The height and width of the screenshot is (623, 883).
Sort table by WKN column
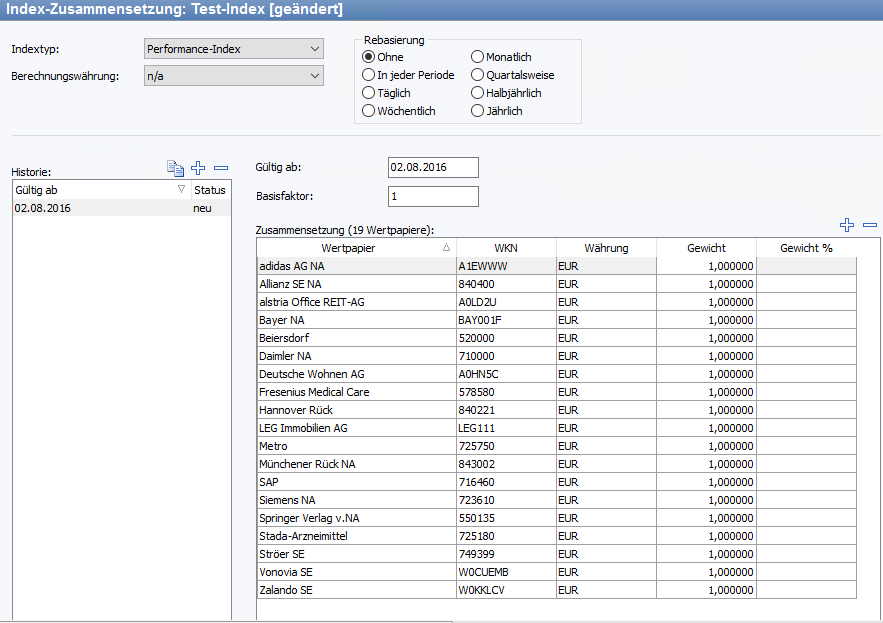tap(506, 248)
